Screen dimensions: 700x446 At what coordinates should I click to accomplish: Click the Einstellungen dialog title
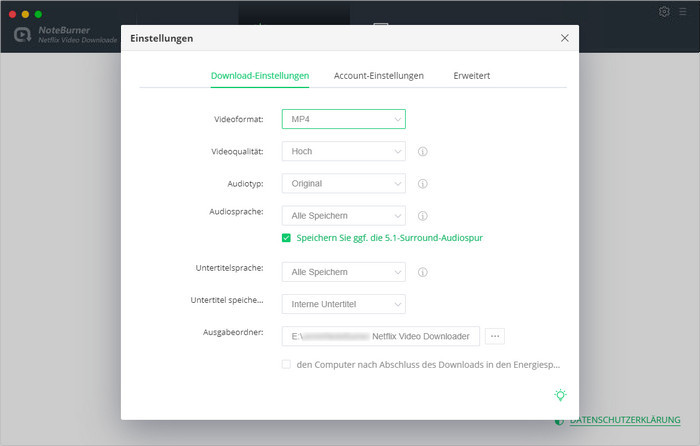162,38
